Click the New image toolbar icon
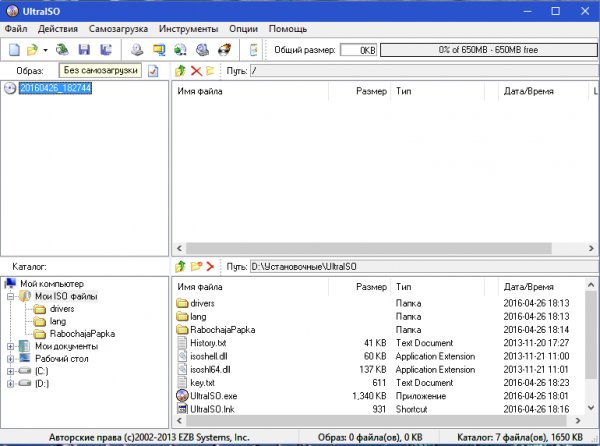Screen dimensions: 600x446 (x=14, y=50)
